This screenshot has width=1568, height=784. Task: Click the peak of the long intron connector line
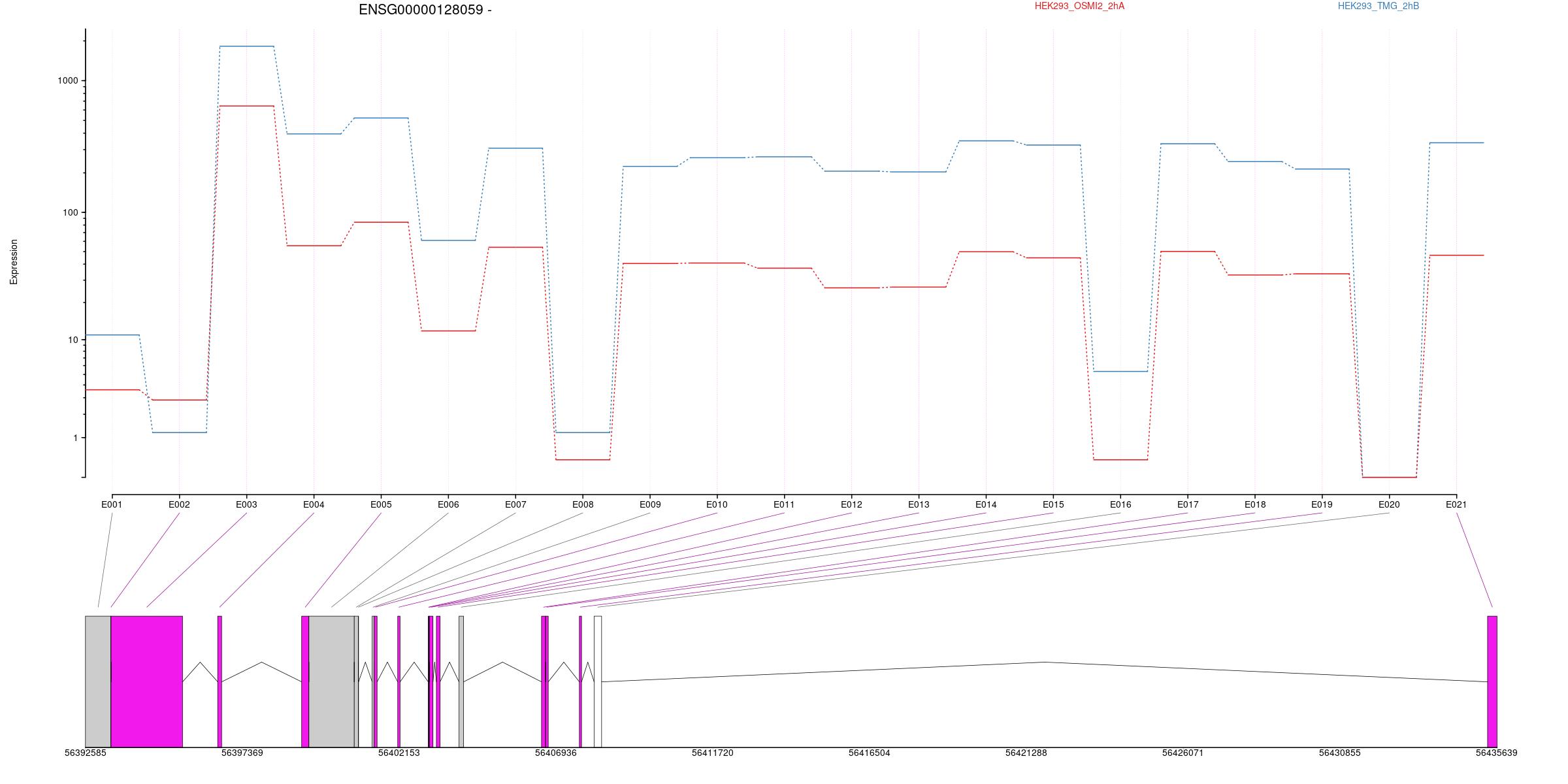pos(1044,662)
